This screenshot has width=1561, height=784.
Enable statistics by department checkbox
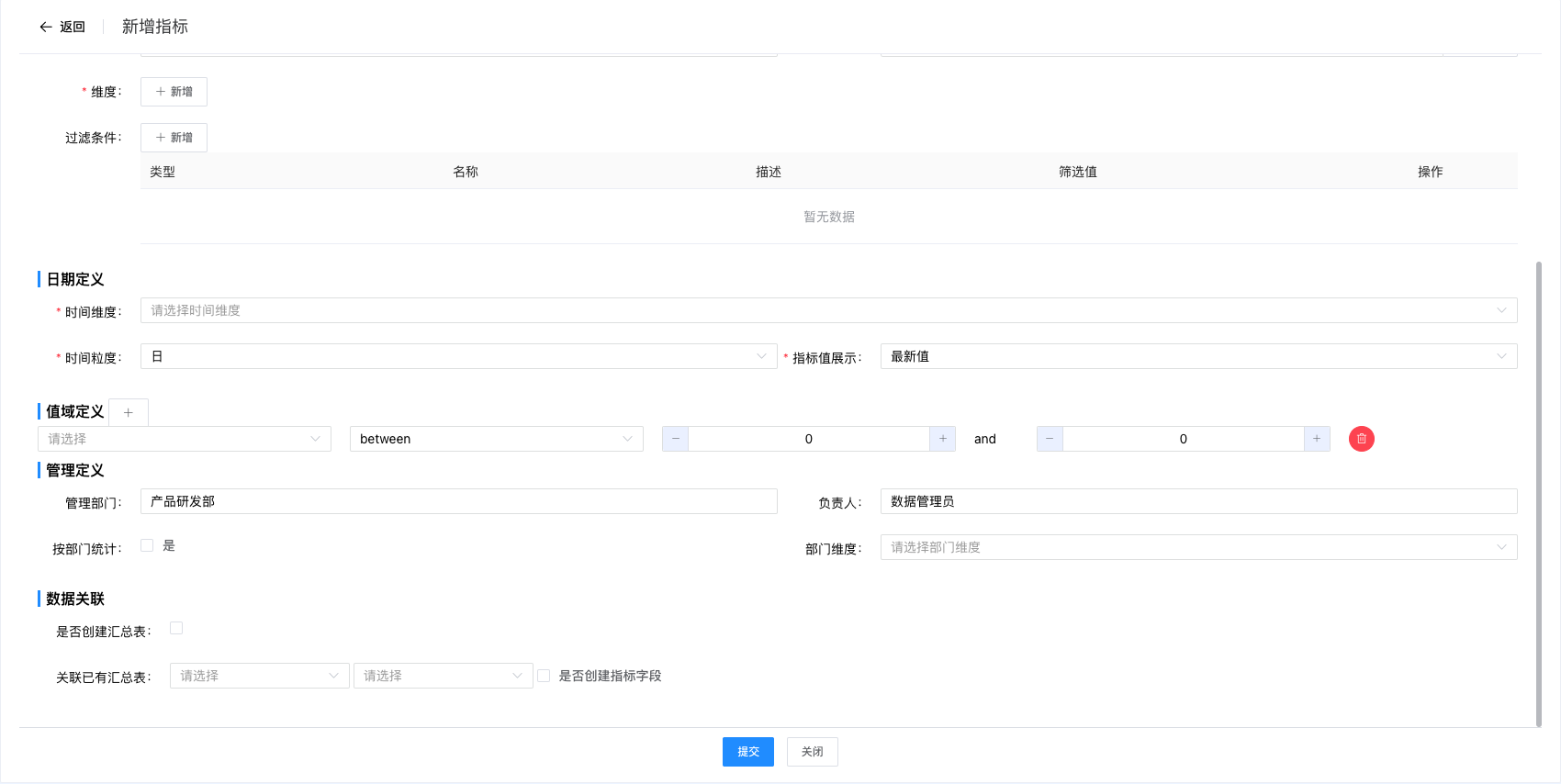147,545
